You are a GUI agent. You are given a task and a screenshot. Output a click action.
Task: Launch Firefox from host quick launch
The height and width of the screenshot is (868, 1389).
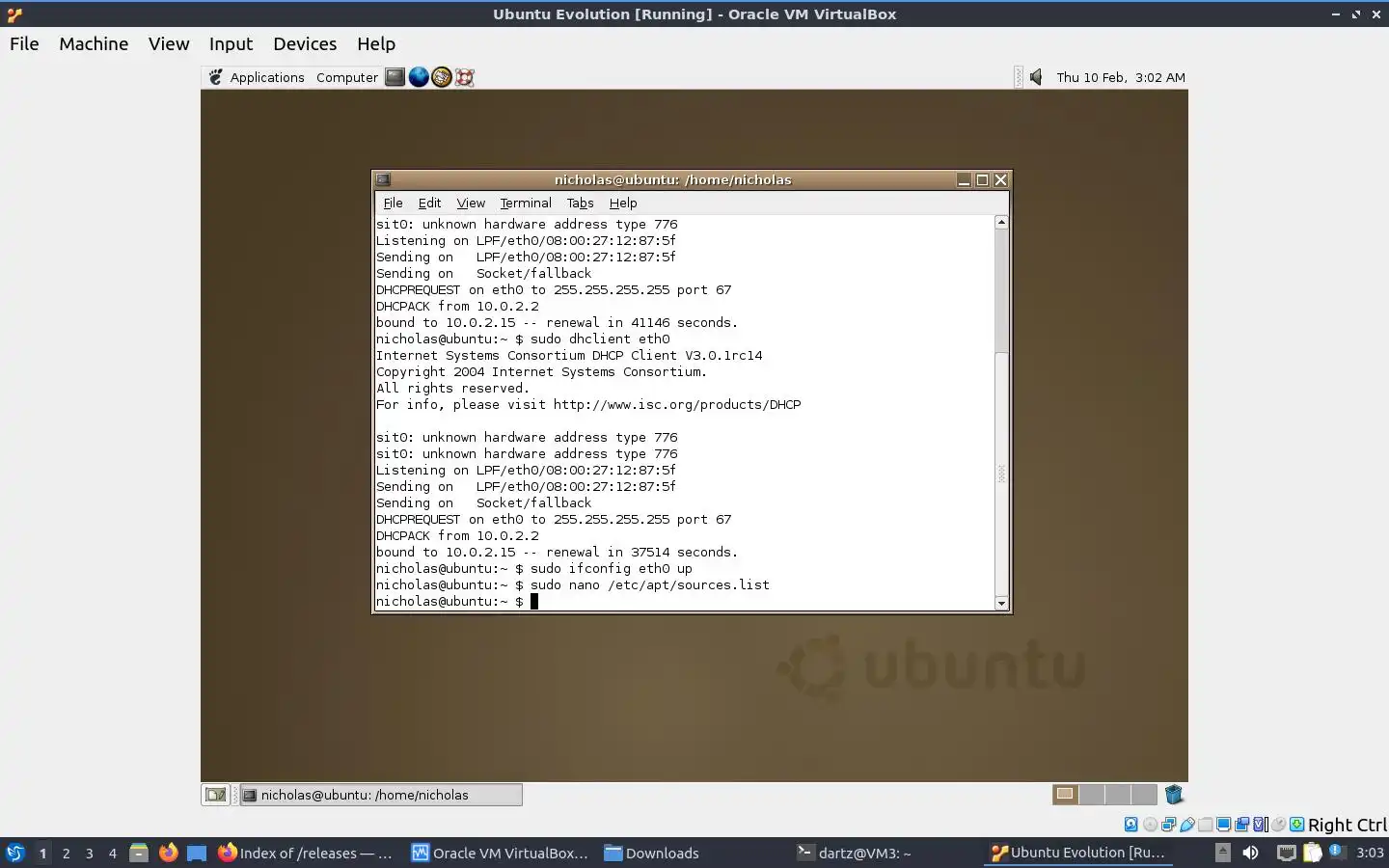point(168,853)
